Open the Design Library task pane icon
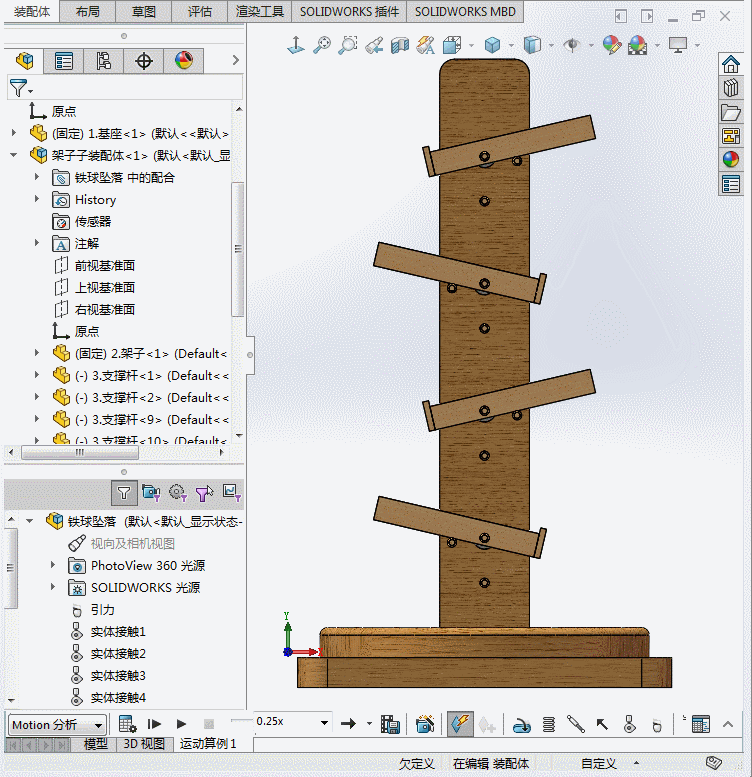The width and height of the screenshot is (752, 777). [x=731, y=88]
